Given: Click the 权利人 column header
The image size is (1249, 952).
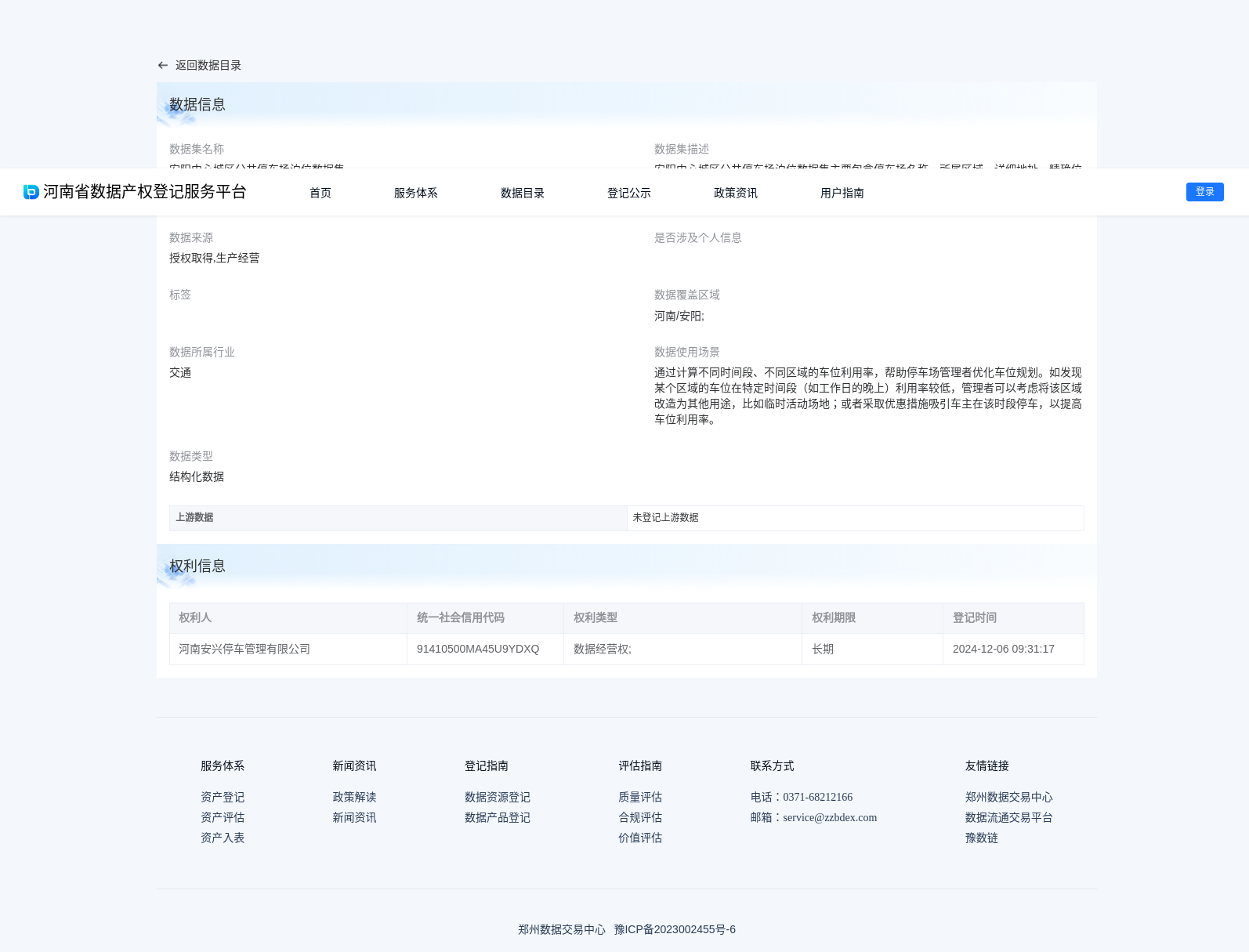Looking at the screenshot, I should point(288,617).
